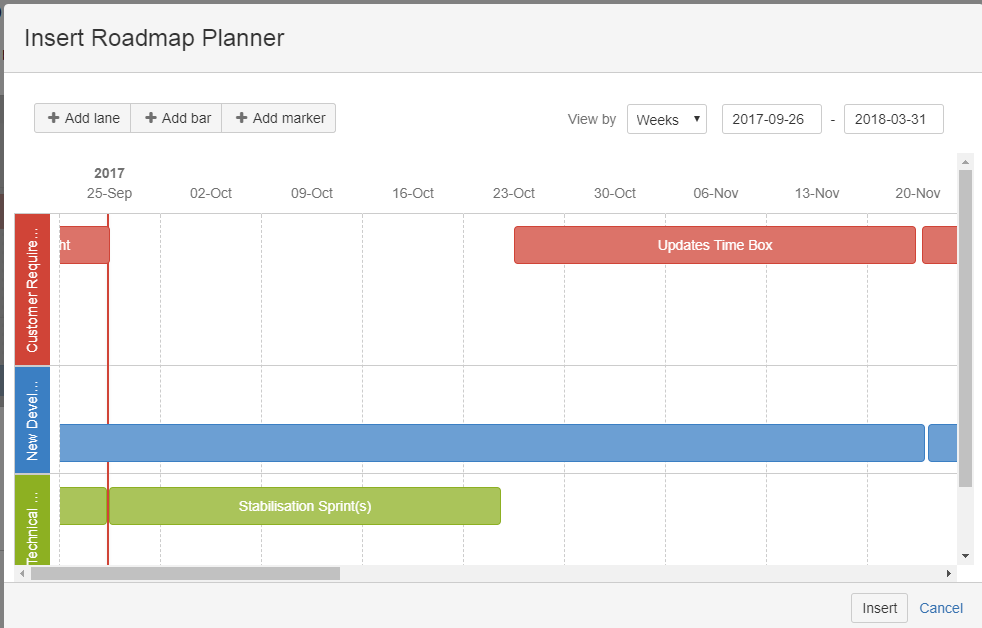Select the New Development blue lane header
The height and width of the screenshot is (628, 982).
32,419
